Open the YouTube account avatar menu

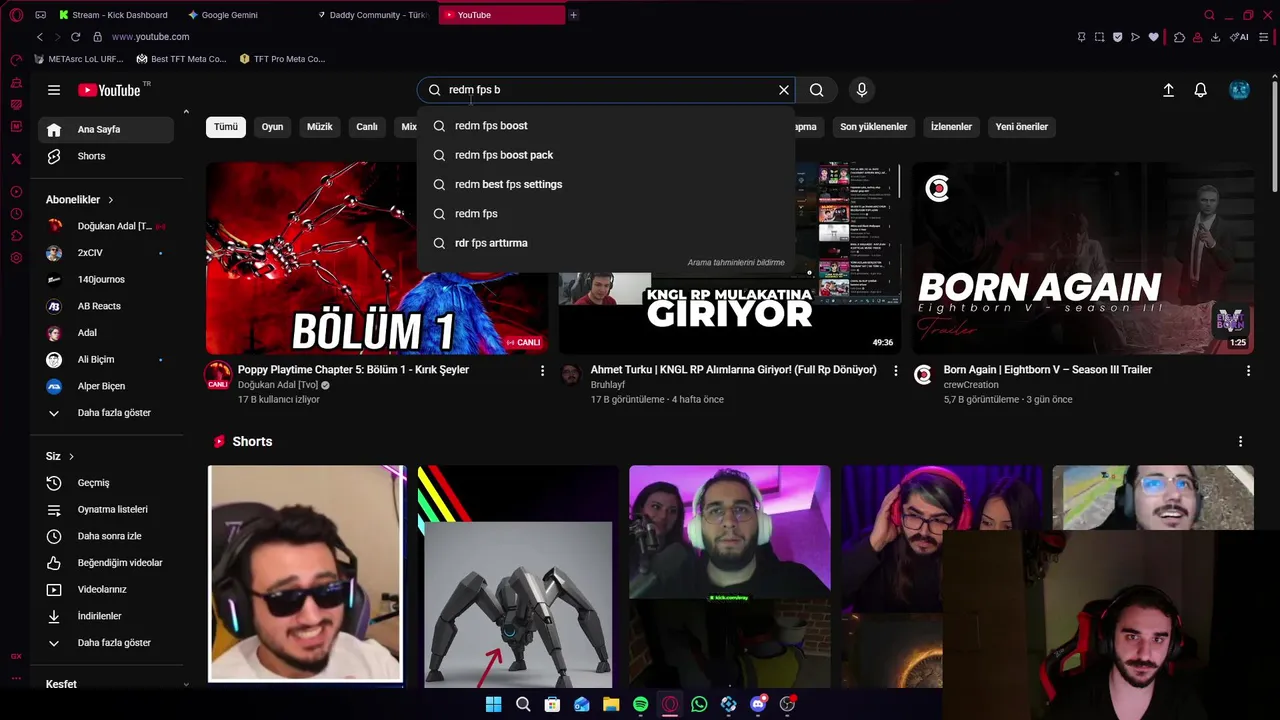click(x=1239, y=90)
